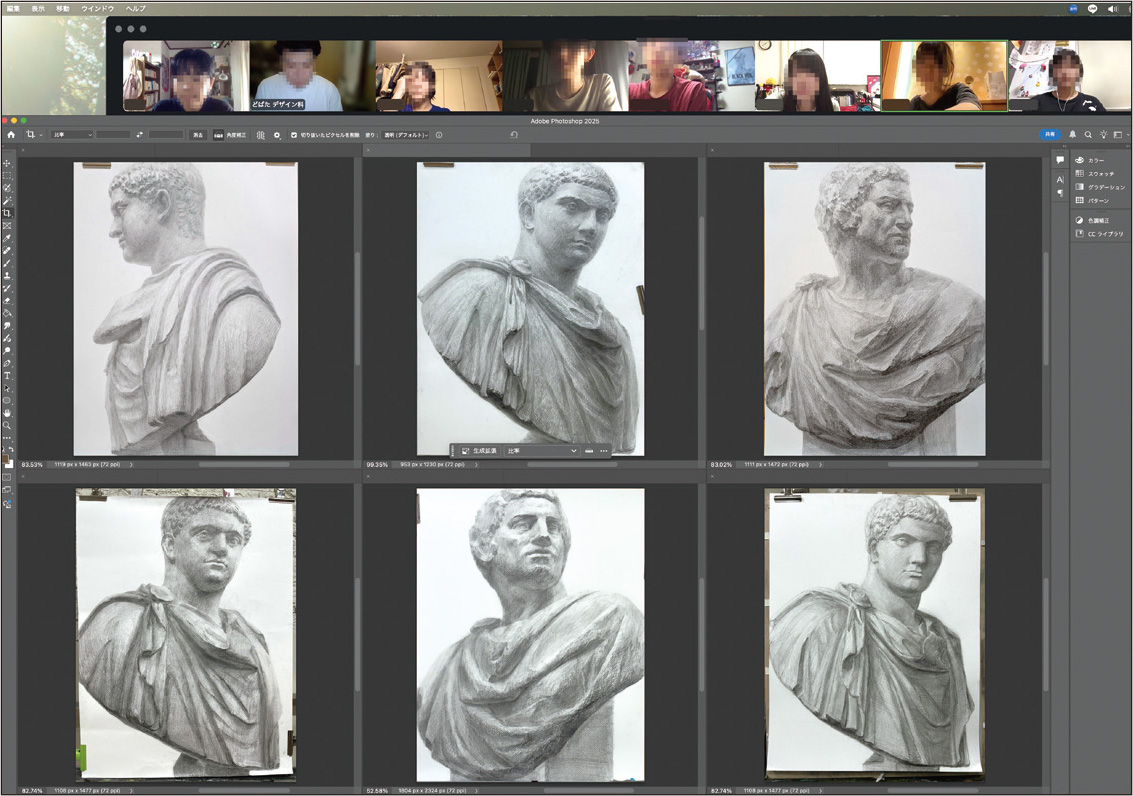The width and height of the screenshot is (1133, 796).
Task: Select the Zoom tool in toolbar
Action: 7,426
